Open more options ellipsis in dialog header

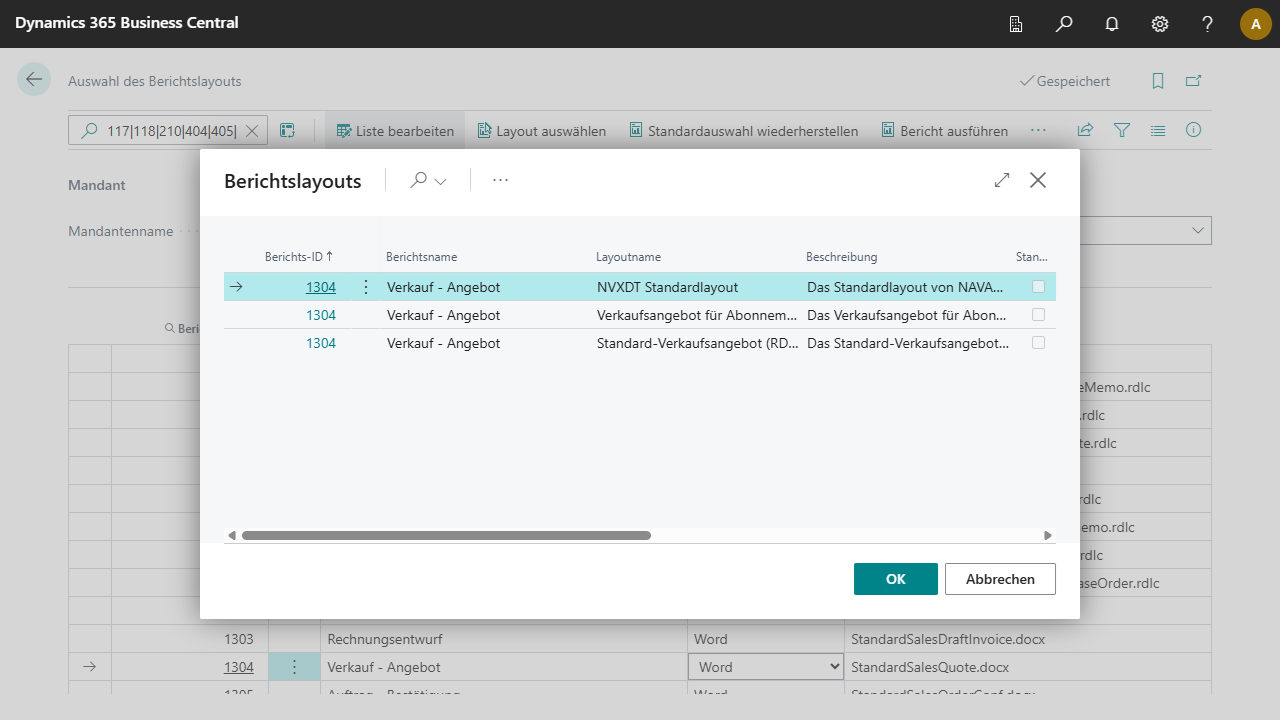pyautogui.click(x=501, y=180)
